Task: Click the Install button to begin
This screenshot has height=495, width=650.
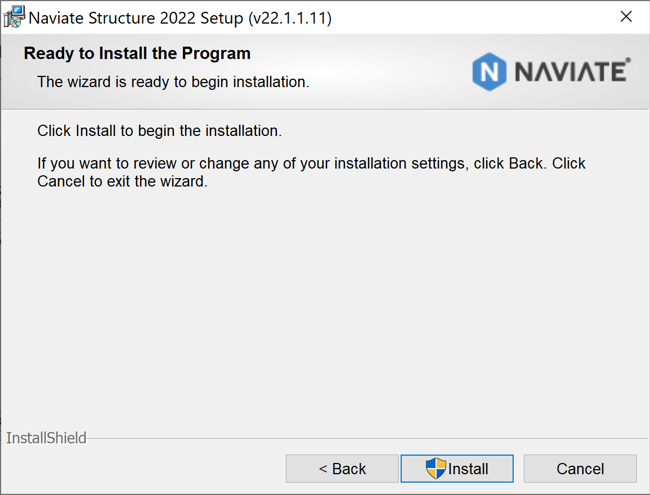Action: [457, 468]
